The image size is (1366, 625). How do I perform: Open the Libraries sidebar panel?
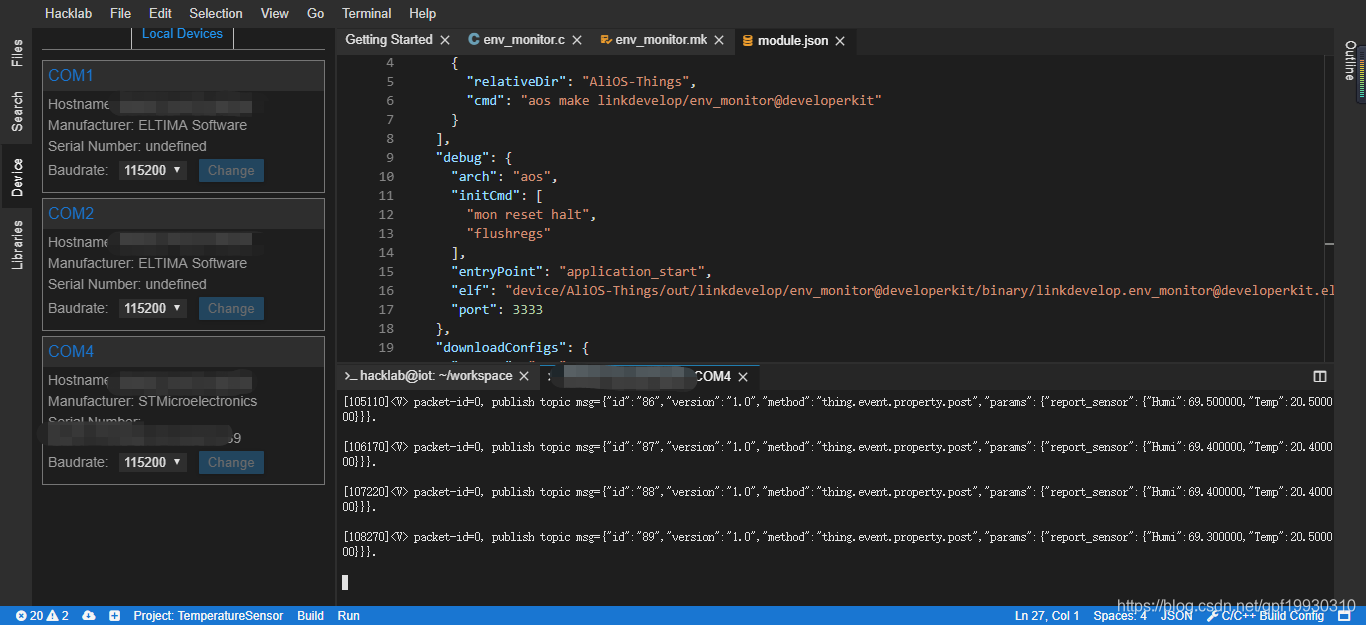[x=17, y=245]
